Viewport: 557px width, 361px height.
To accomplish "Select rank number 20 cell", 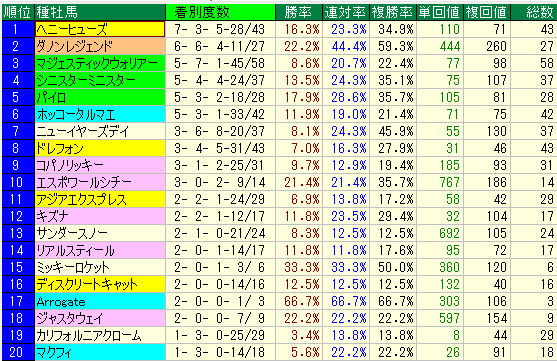I will (18, 352).
